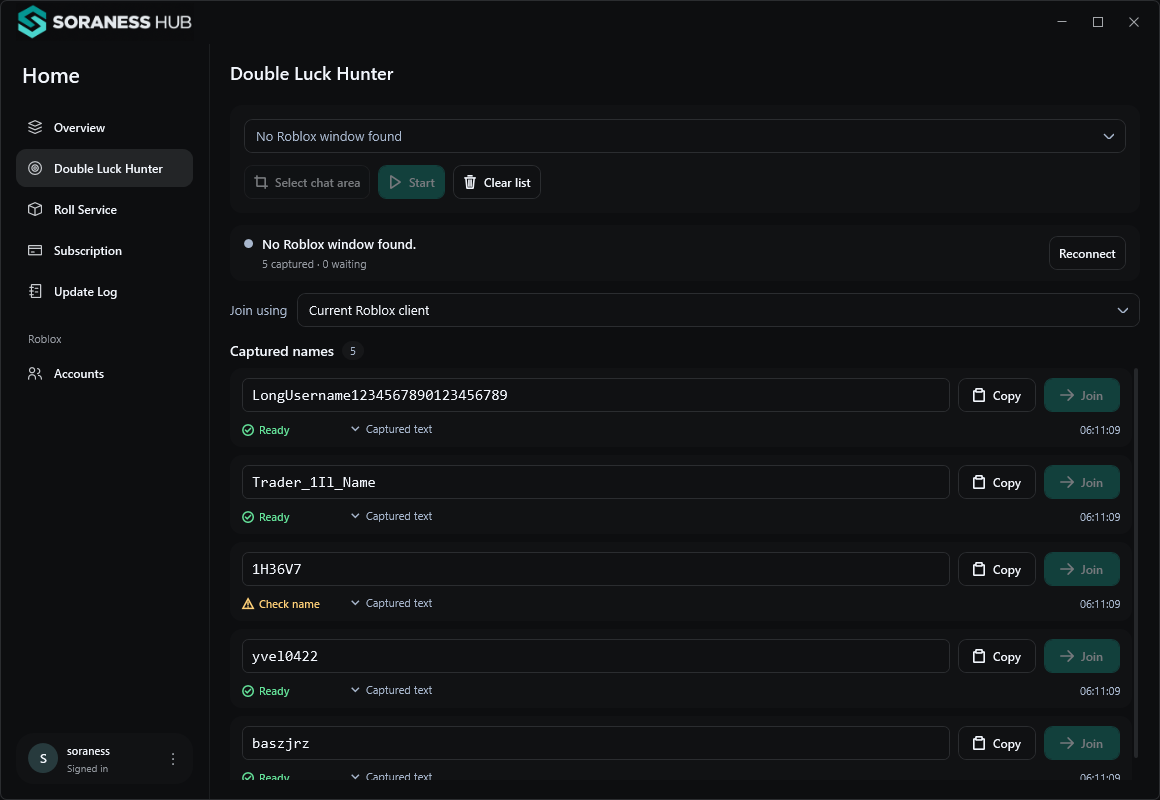Click the Accounts people icon
Viewport: 1160px width, 800px height.
[35, 374]
